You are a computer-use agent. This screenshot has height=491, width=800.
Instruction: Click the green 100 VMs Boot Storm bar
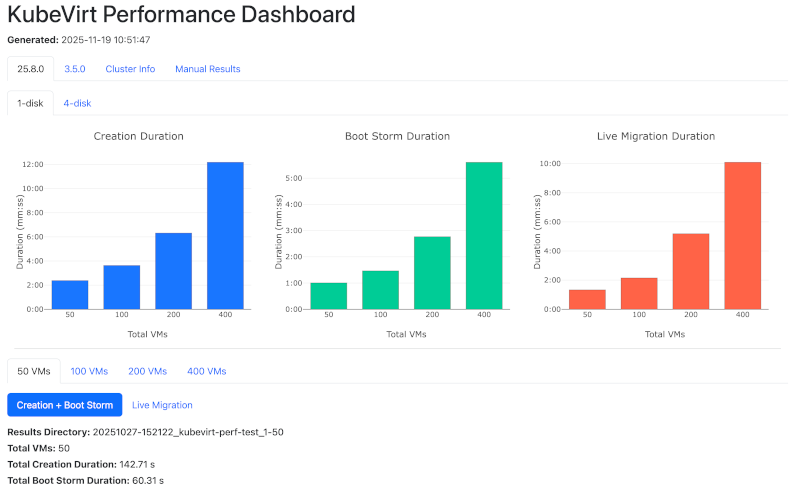(x=380, y=290)
